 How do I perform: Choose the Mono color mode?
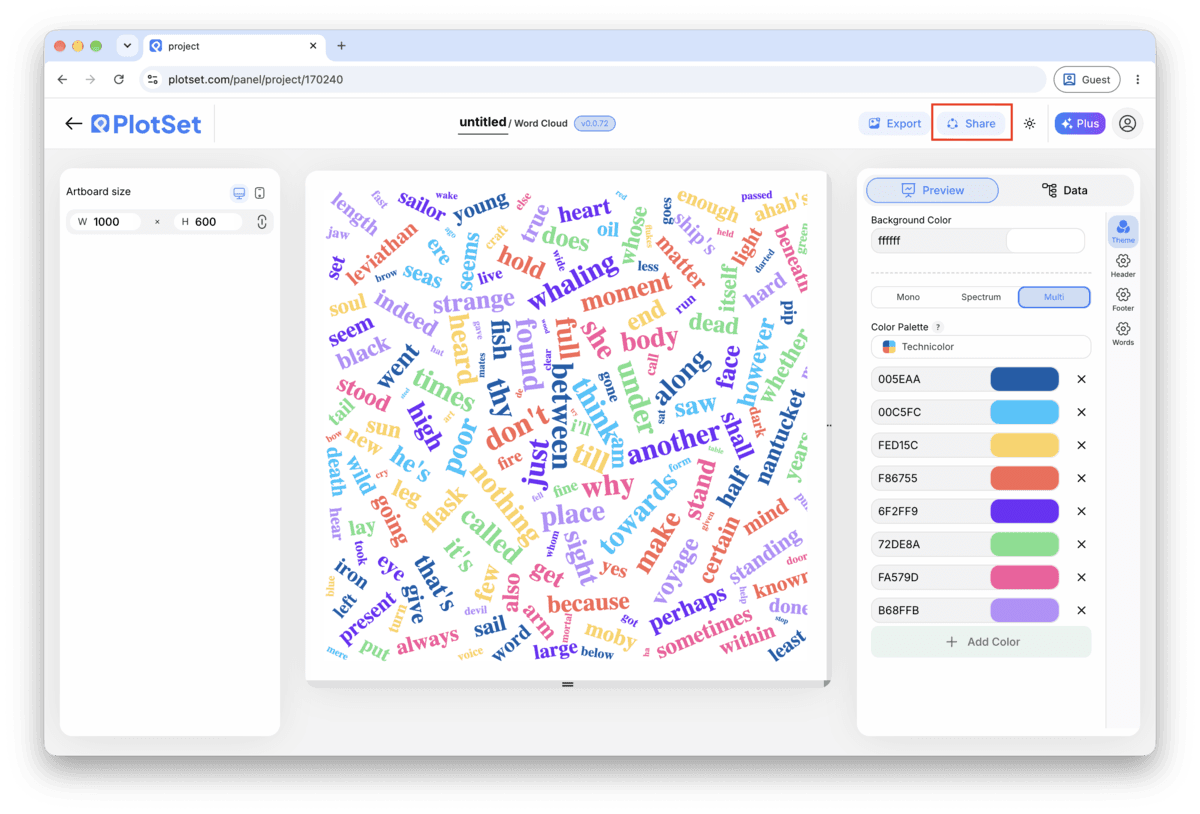click(x=908, y=297)
